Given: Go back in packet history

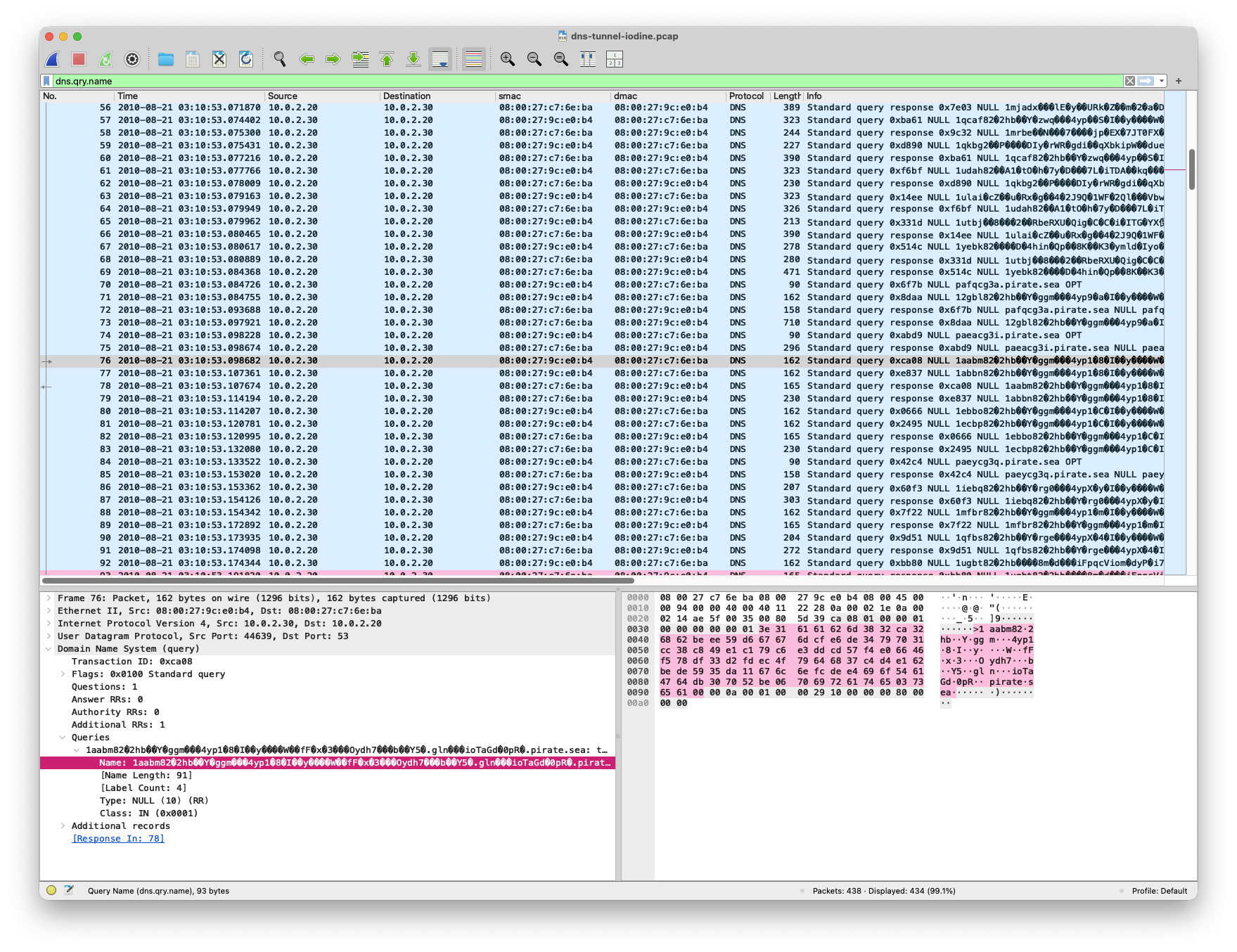Looking at the screenshot, I should [x=307, y=60].
